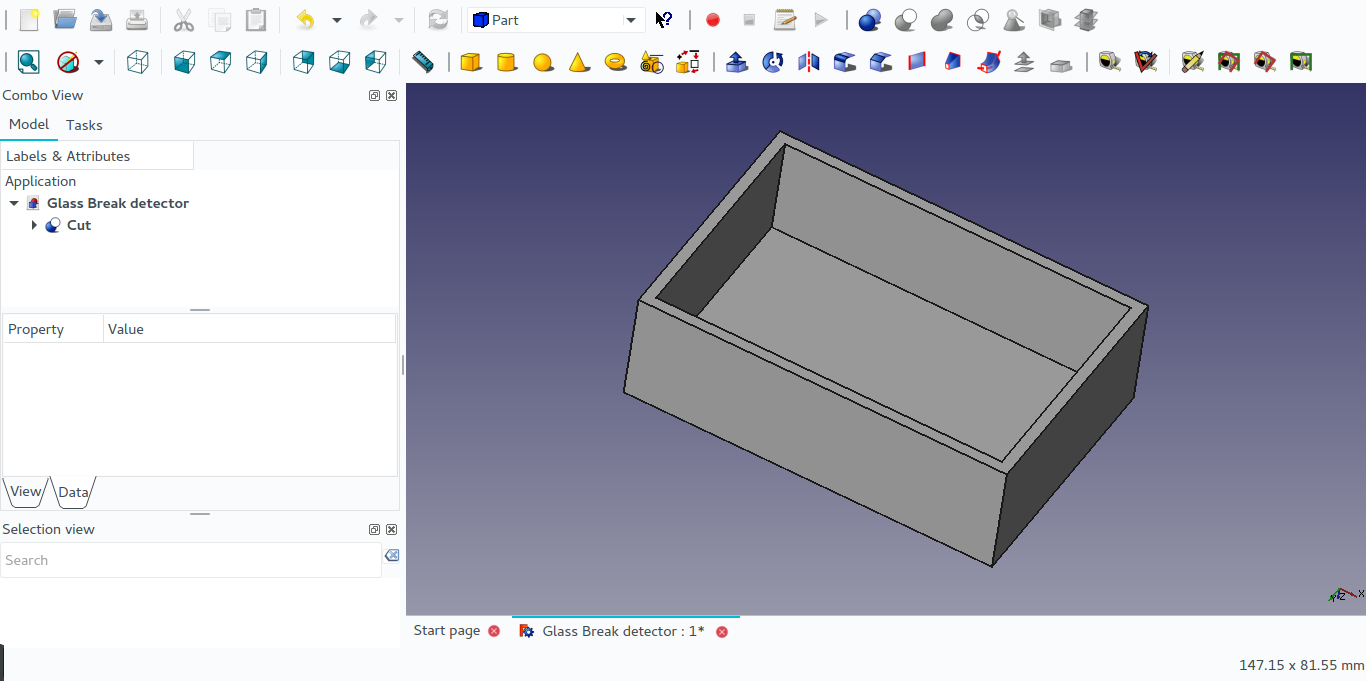Open the redo history dropdown arrow
1366x681 pixels.
[x=399, y=20]
